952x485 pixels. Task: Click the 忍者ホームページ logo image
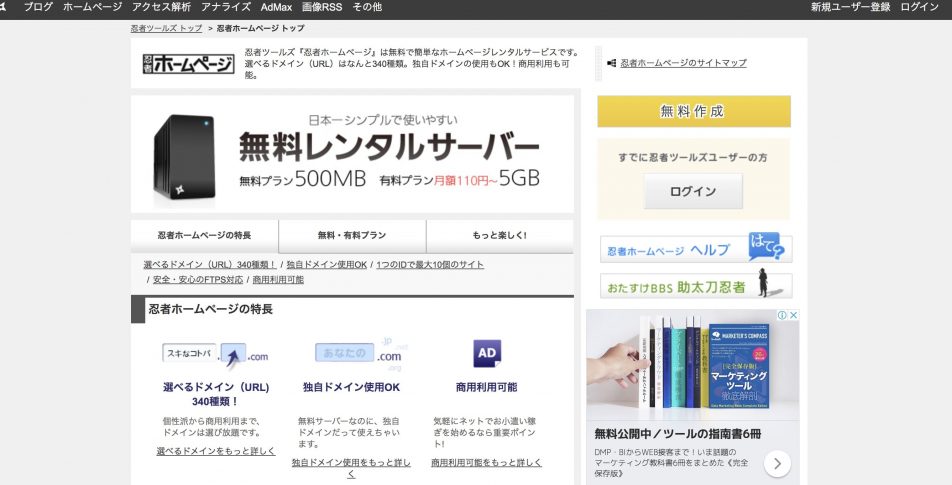[x=189, y=63]
